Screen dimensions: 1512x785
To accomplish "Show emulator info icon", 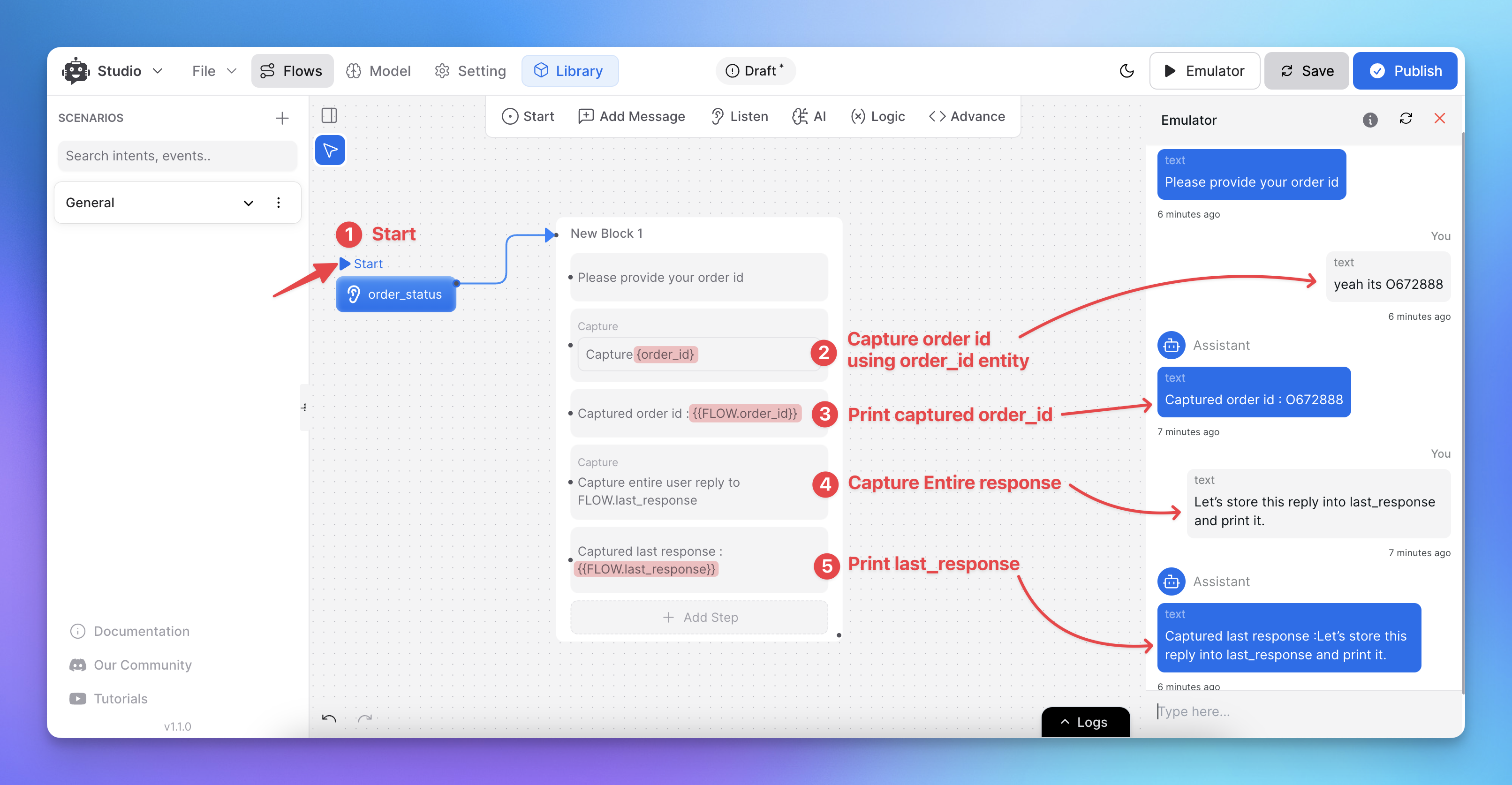I will tap(1369, 120).
